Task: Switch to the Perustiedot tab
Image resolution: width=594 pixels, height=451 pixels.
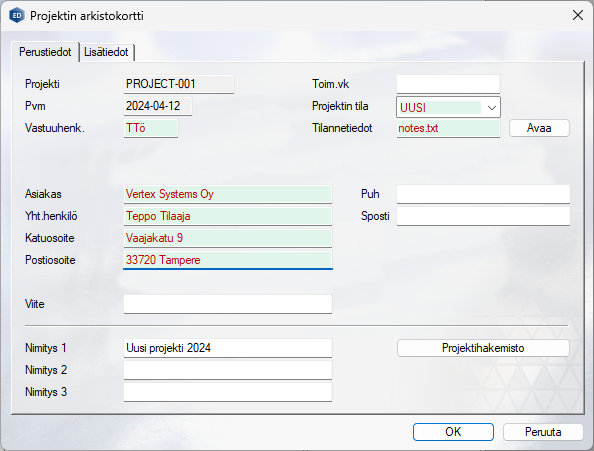Action: point(45,52)
